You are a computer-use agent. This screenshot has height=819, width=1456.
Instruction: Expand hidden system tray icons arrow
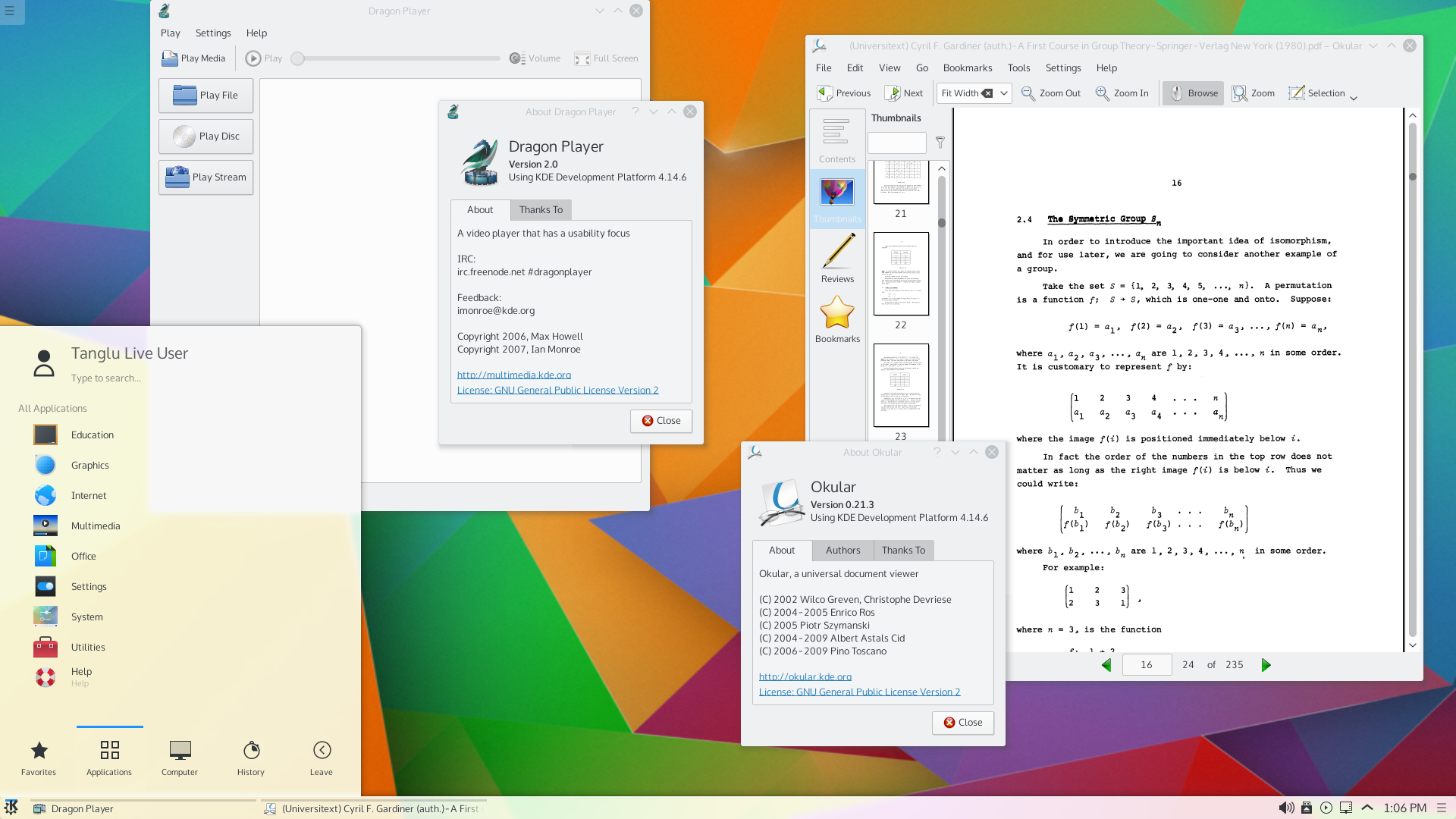[x=1367, y=808]
